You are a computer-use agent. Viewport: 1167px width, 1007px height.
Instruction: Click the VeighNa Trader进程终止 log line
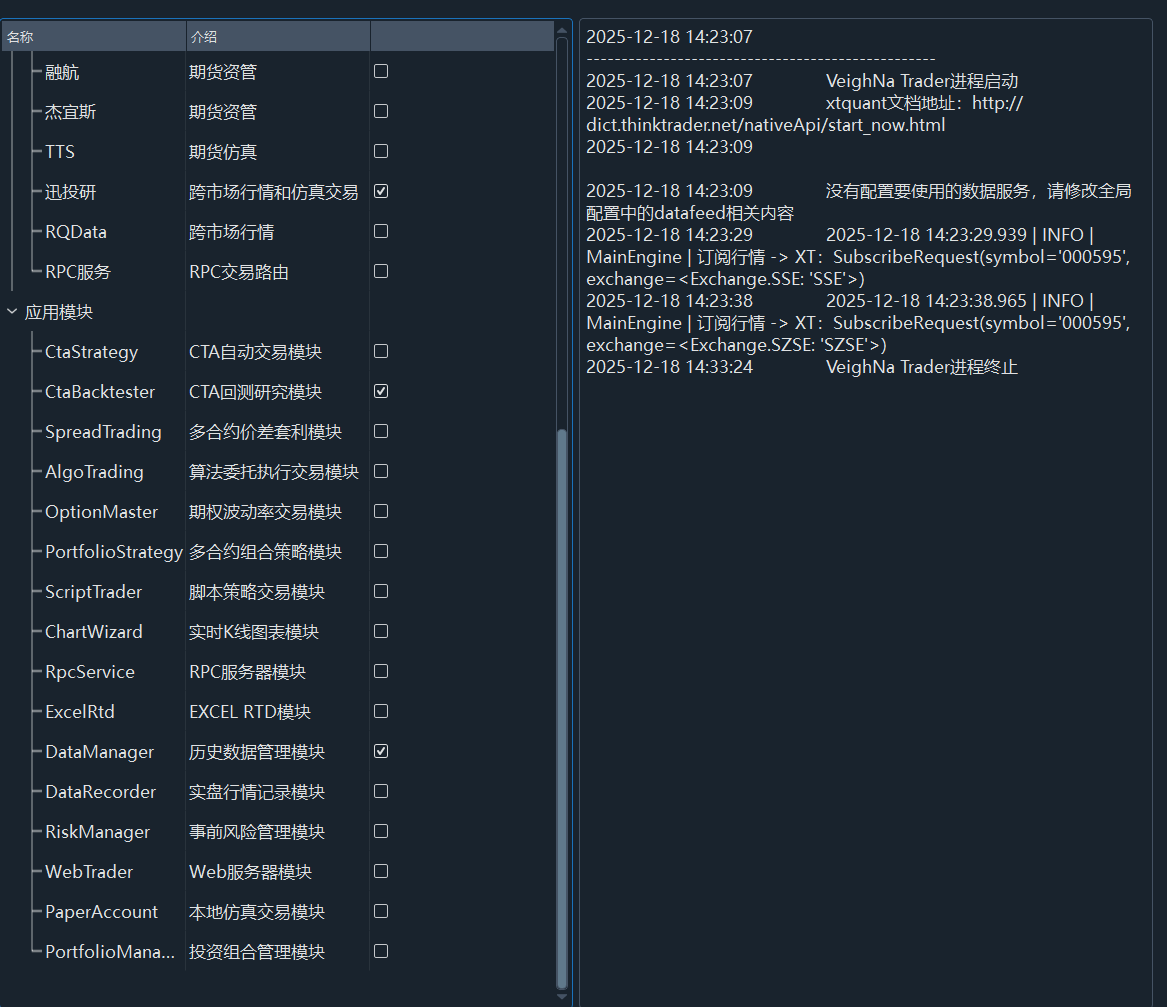click(921, 367)
